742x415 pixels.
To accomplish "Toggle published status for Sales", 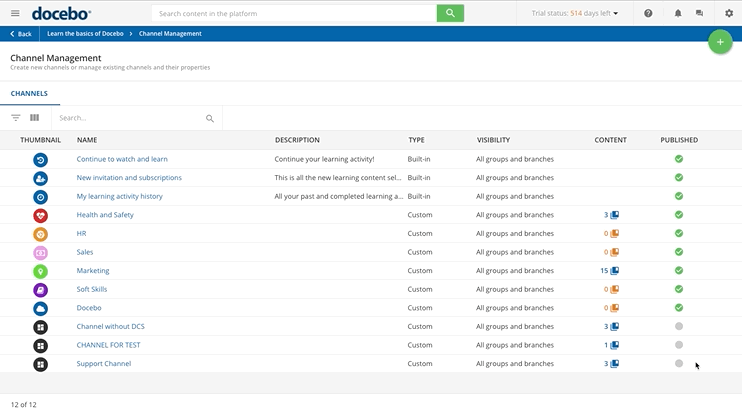I will [x=679, y=252].
